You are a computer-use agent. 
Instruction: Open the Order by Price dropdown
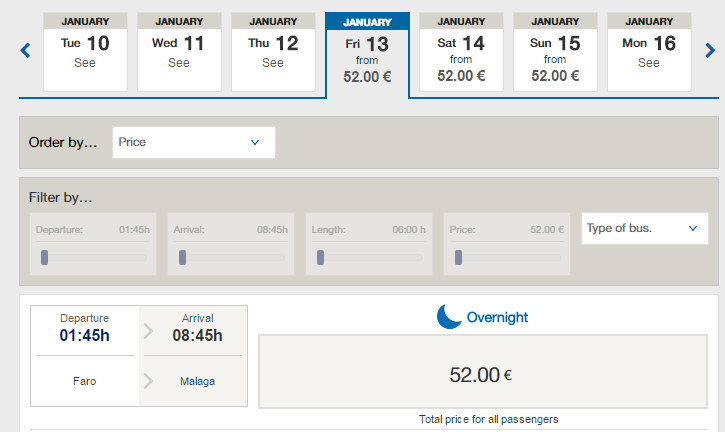coord(193,142)
